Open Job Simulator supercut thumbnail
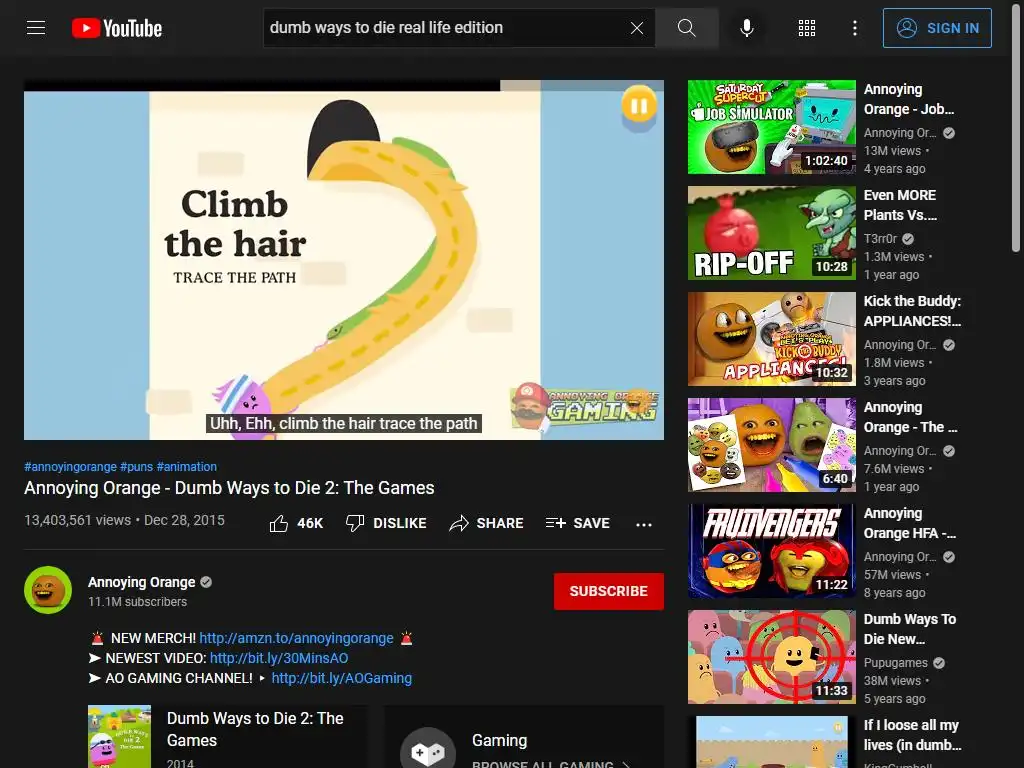This screenshot has height=768, width=1024. click(x=772, y=127)
